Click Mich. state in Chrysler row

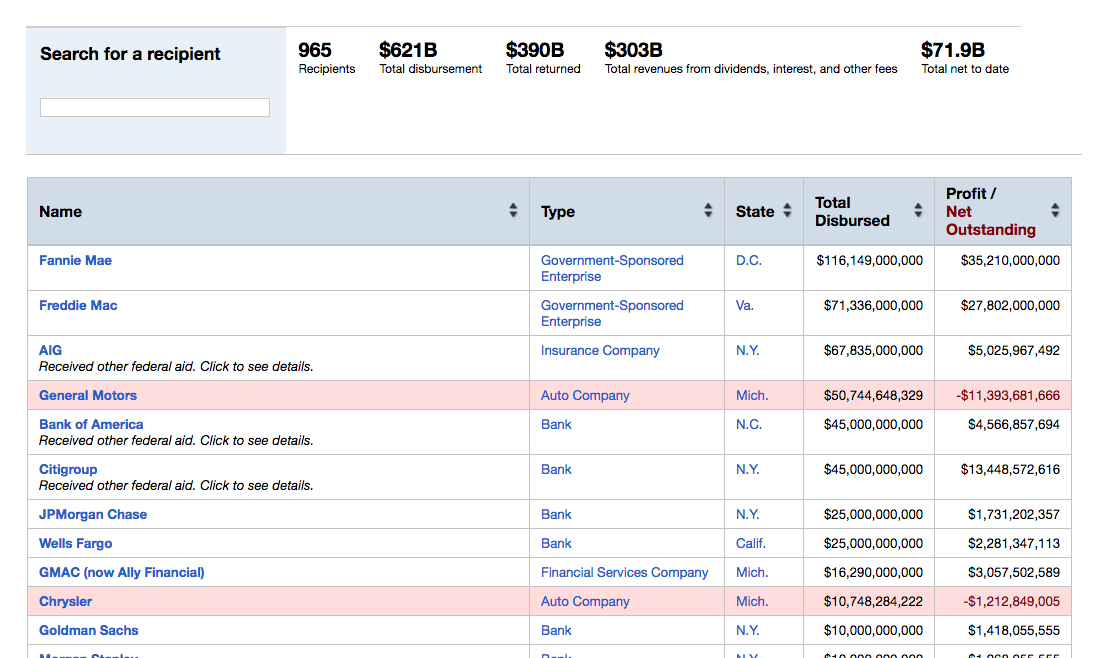coord(752,601)
